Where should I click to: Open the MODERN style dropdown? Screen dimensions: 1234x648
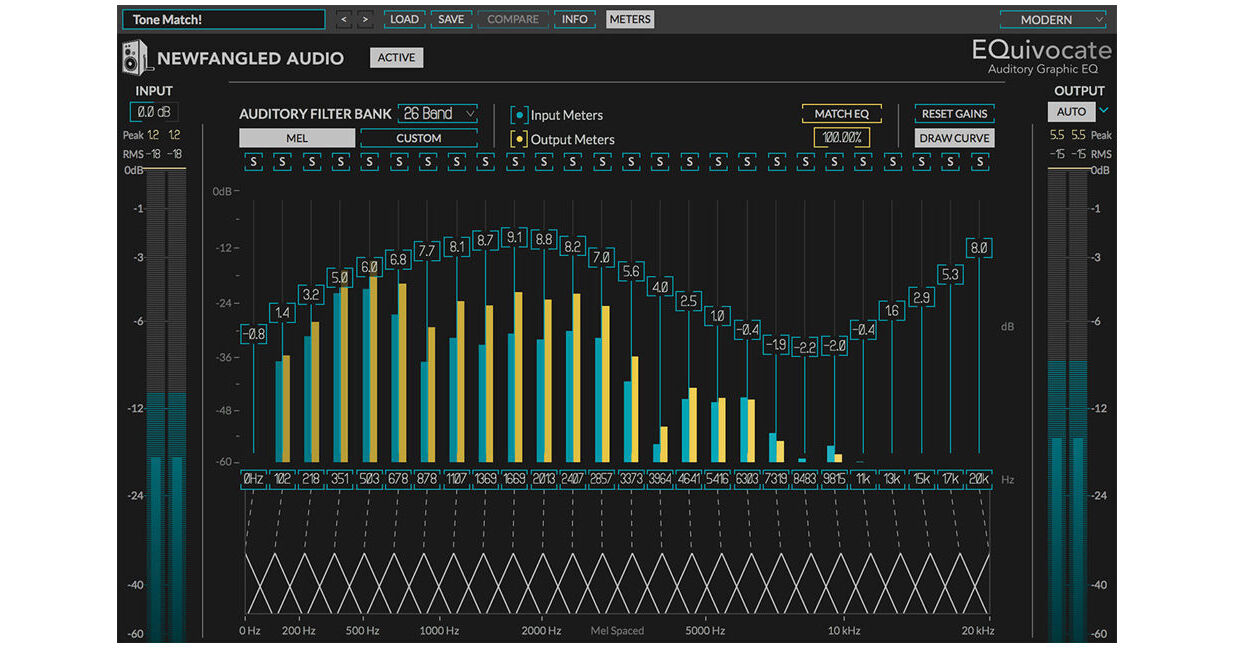(x=1053, y=19)
